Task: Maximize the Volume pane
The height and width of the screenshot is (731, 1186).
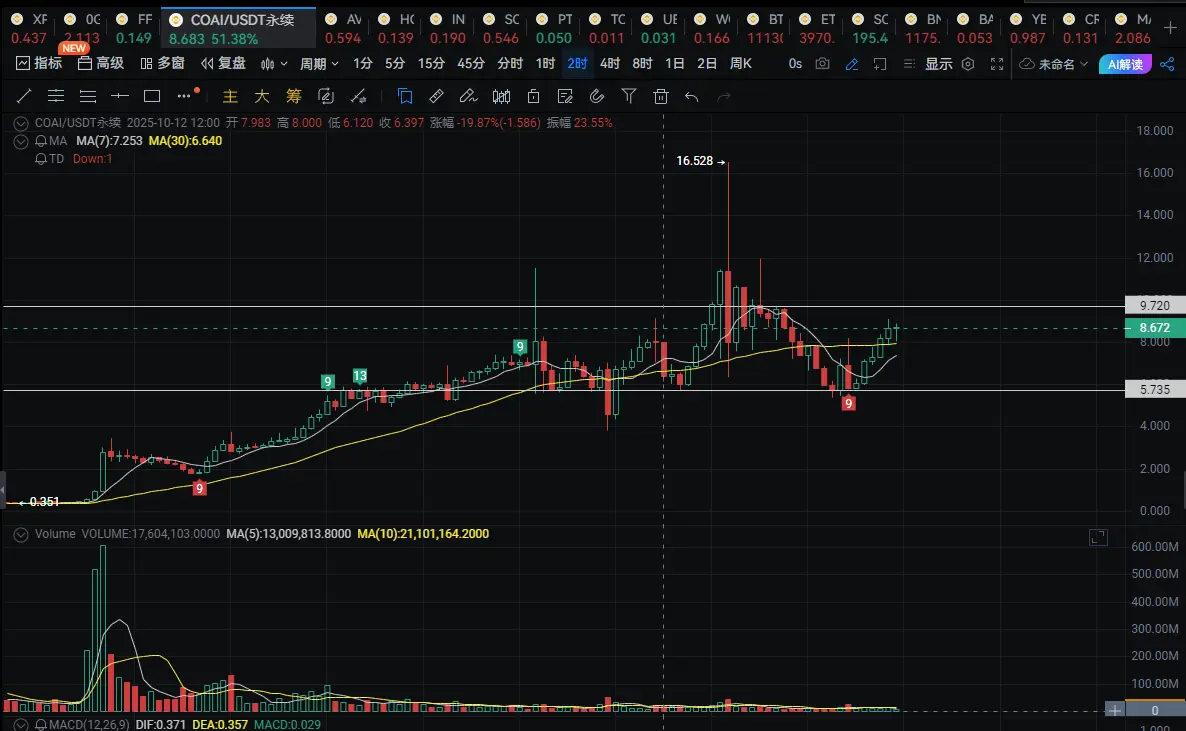Action: [1098, 538]
